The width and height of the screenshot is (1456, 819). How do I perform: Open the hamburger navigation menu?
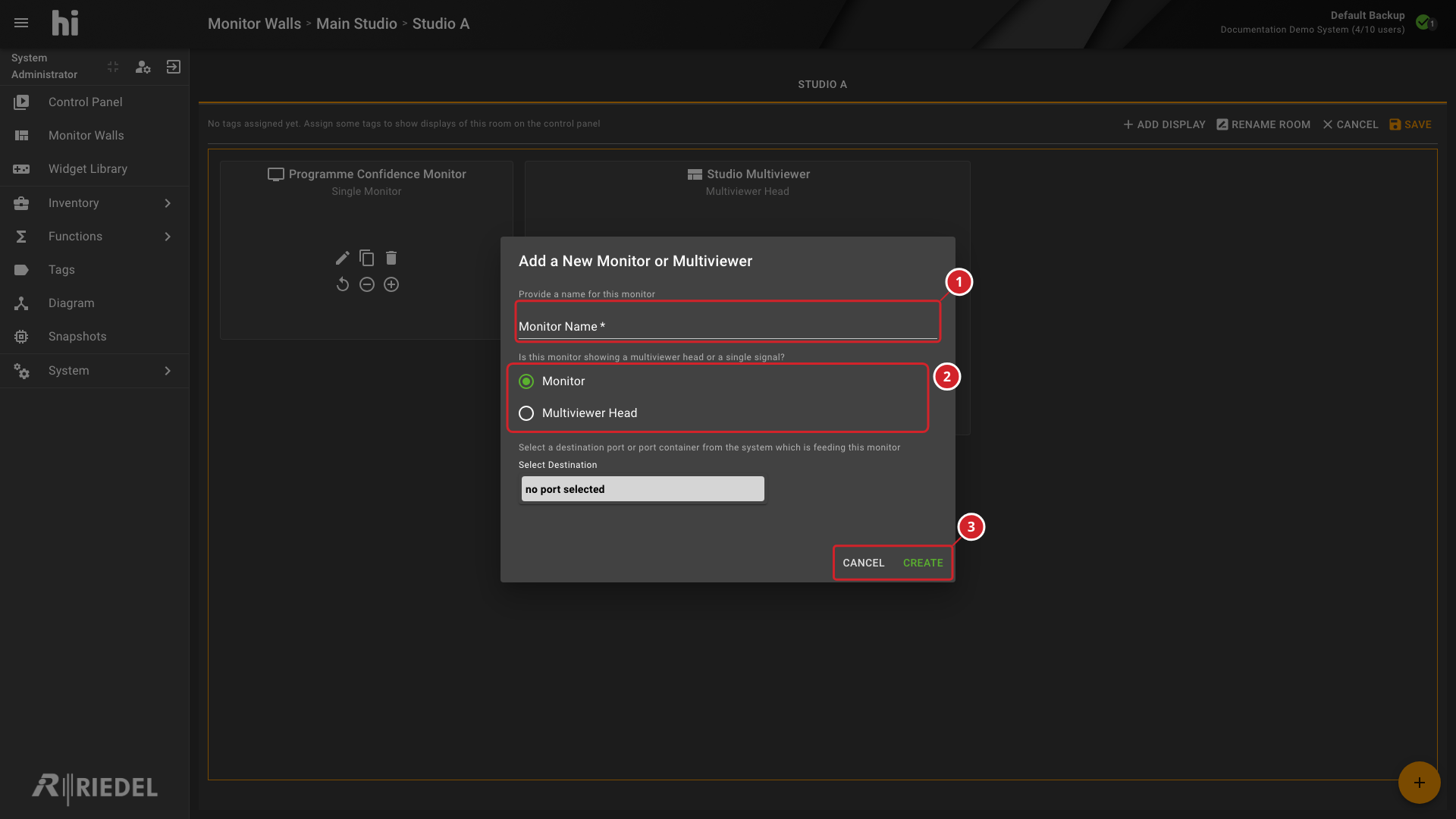tap(21, 23)
